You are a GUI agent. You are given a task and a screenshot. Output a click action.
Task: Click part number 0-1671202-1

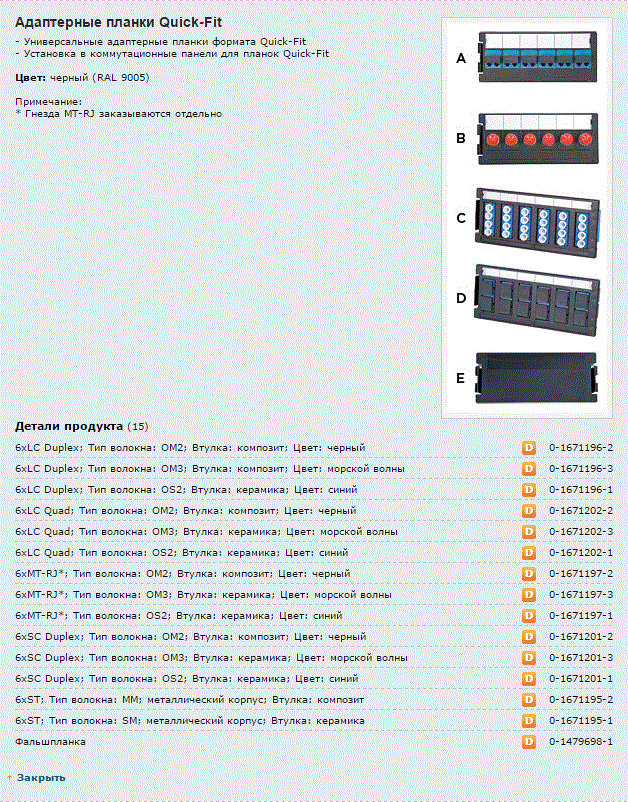581,552
